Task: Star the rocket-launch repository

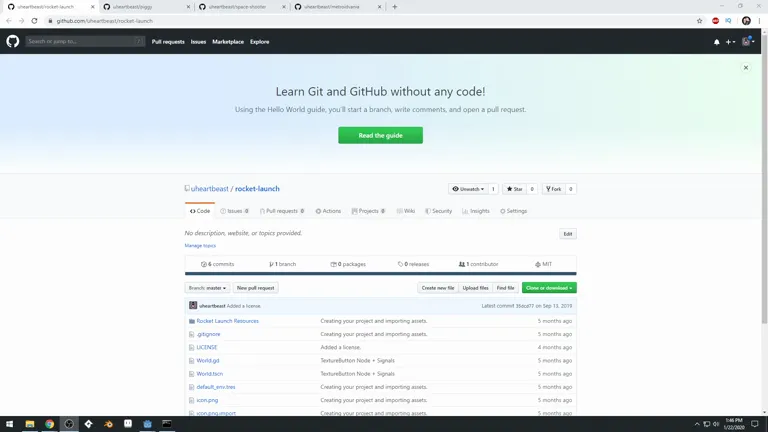Action: click(x=514, y=189)
